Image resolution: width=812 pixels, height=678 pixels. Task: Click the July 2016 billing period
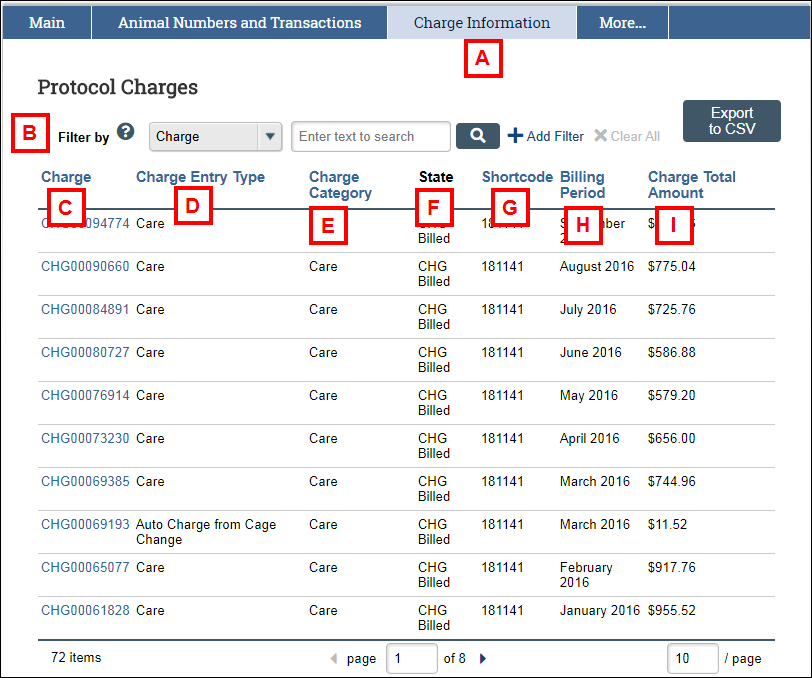[x=588, y=310]
